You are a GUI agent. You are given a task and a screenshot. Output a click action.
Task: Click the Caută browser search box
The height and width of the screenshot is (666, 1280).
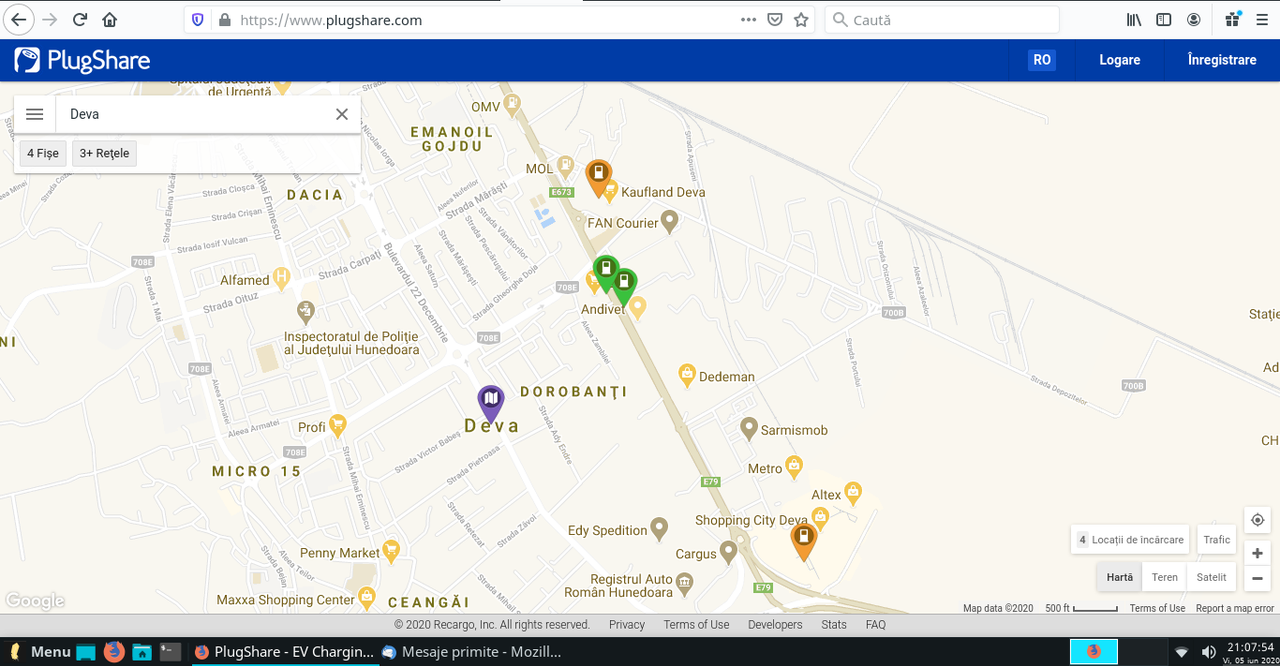pos(942,20)
